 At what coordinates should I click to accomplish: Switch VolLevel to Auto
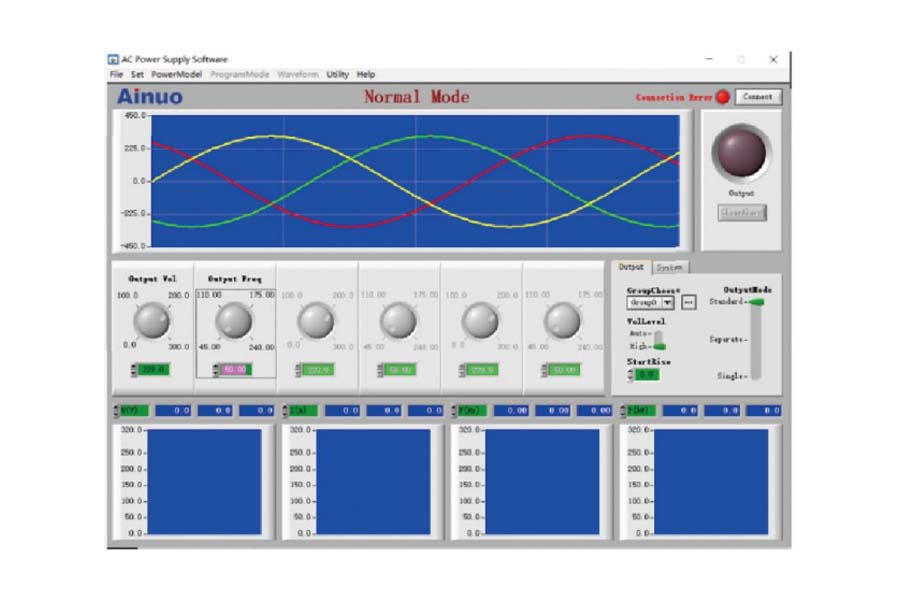[x=659, y=334]
